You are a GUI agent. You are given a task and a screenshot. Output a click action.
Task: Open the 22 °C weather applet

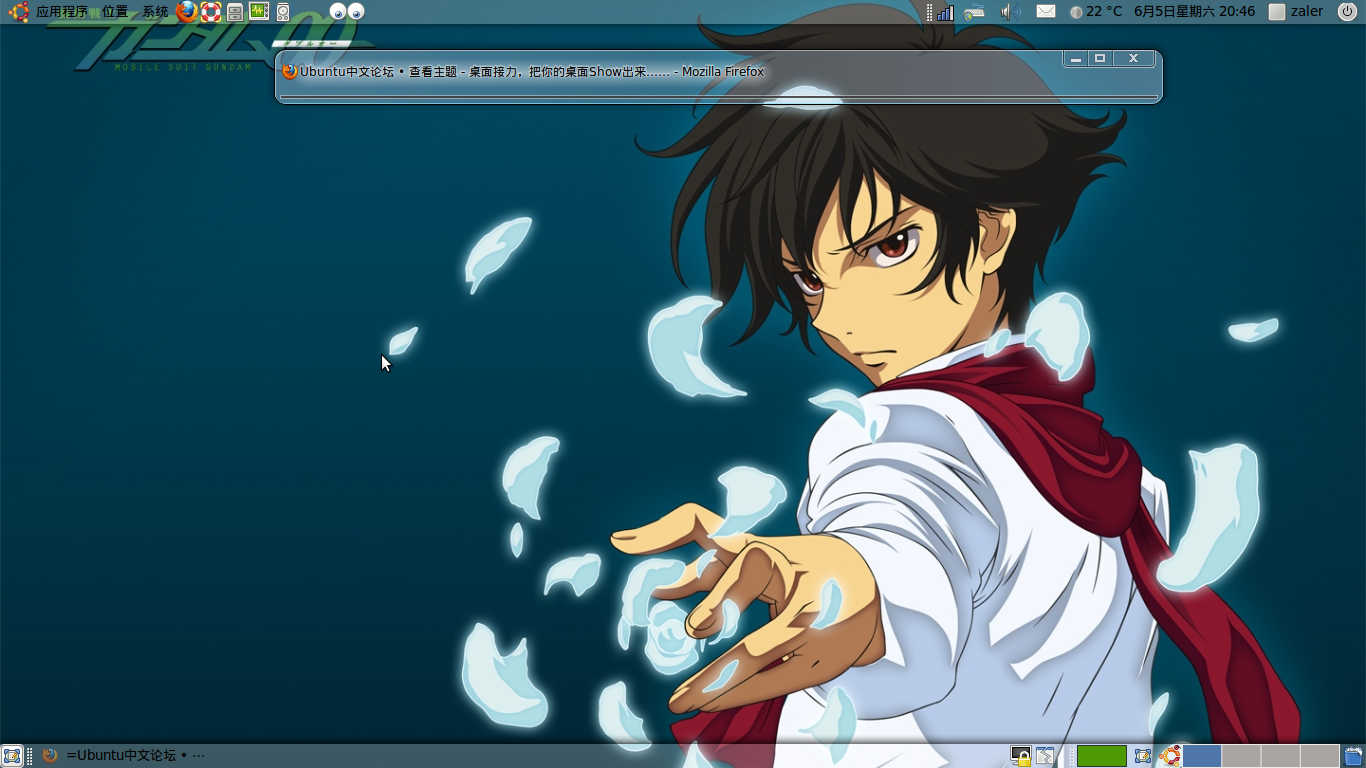(1096, 12)
